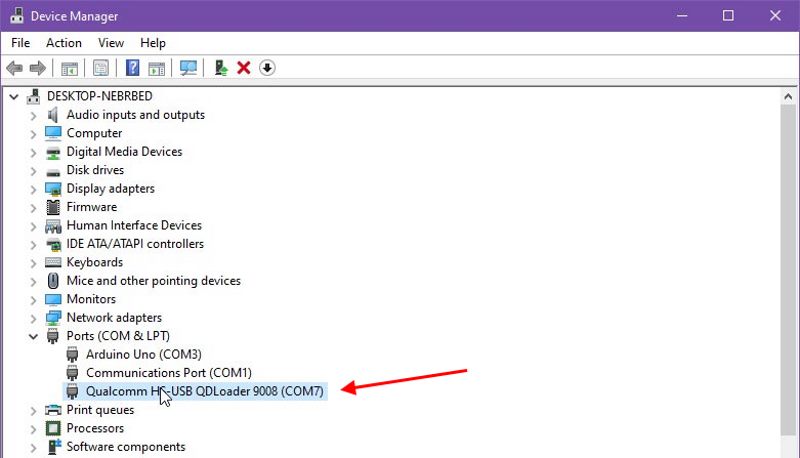The image size is (800, 458).
Task: Collapse the DESKTOP-NEBRBED root node
Action: pyautogui.click(x=14, y=96)
